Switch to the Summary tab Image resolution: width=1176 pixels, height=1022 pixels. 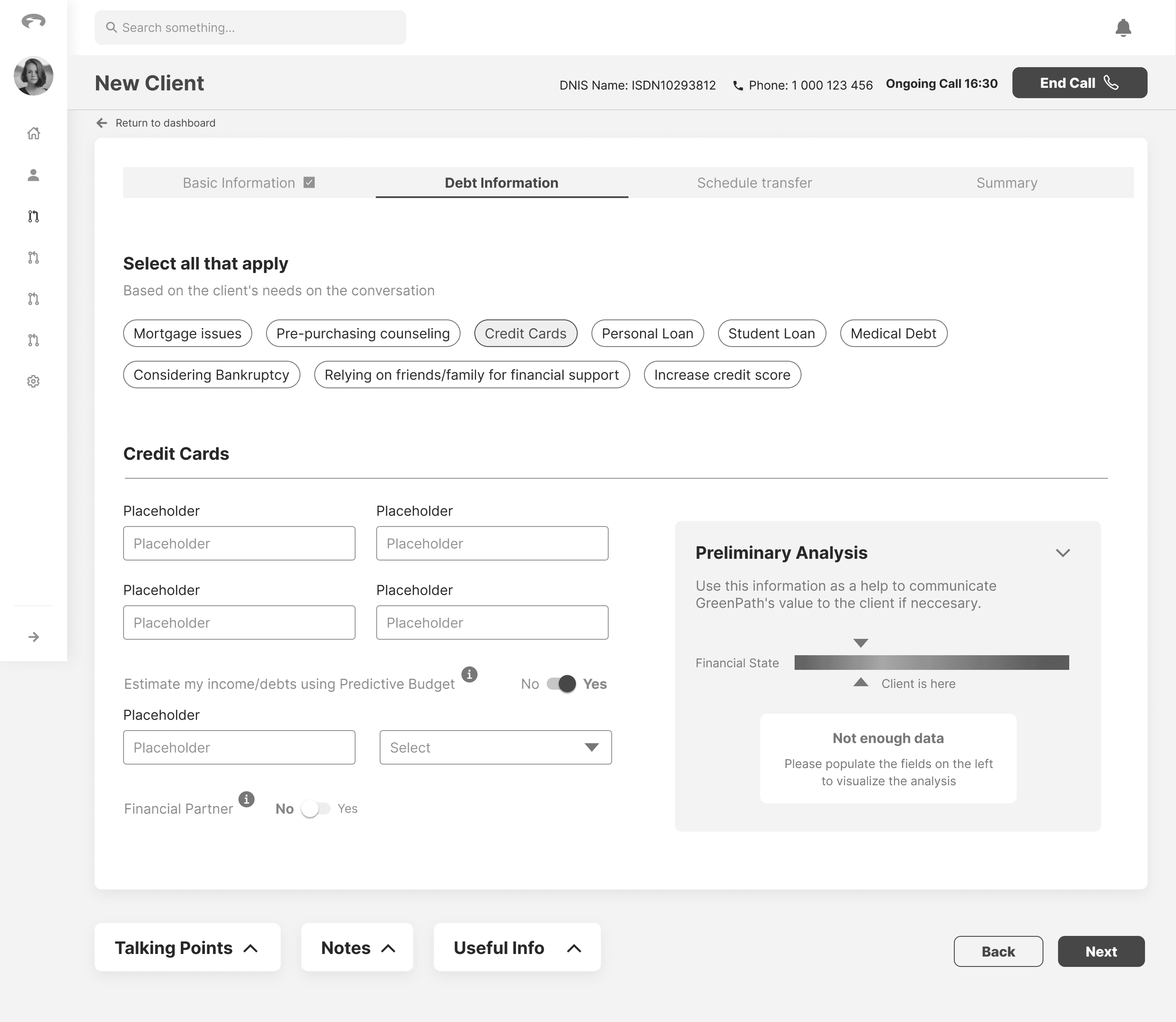coord(1006,183)
